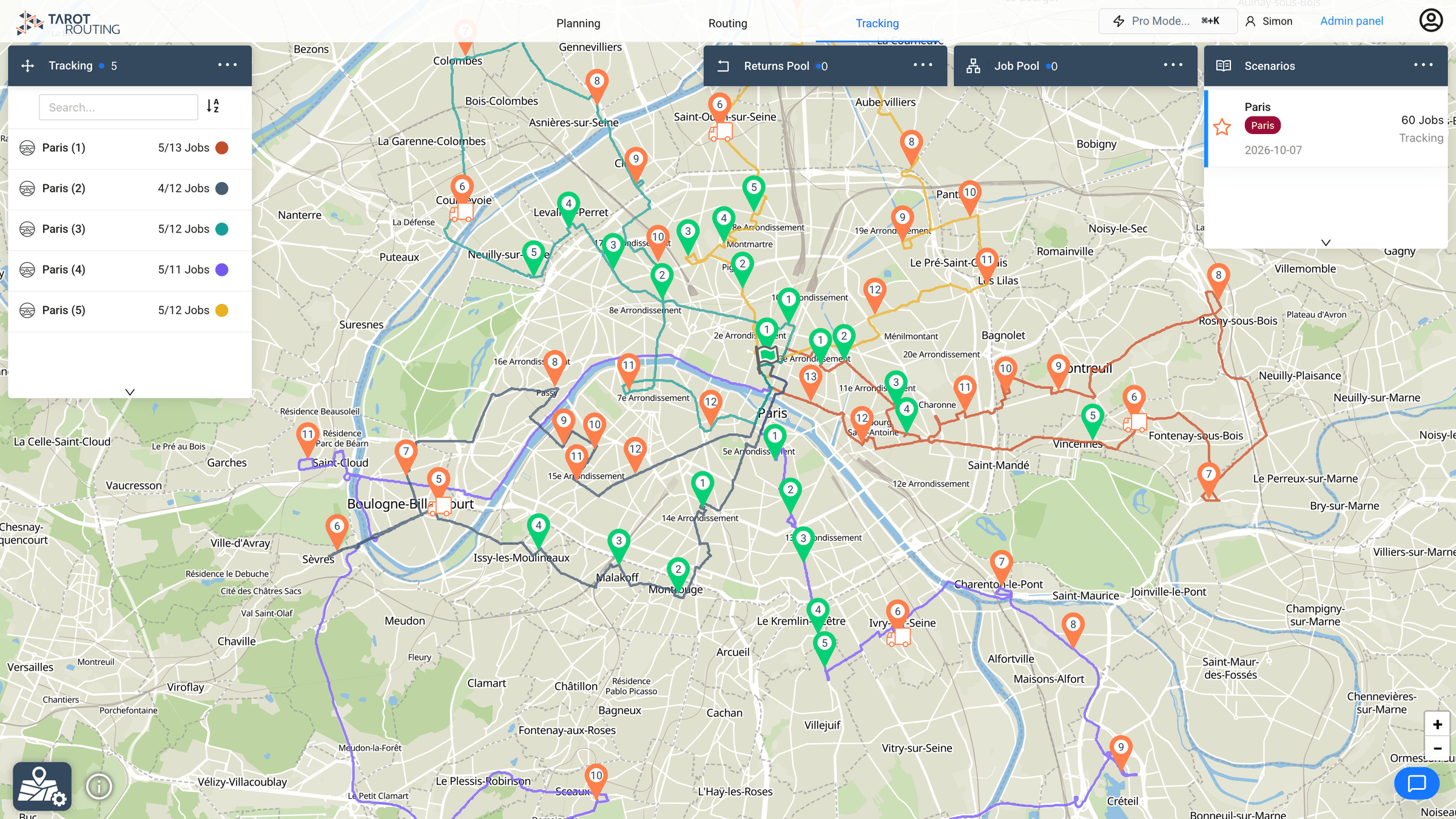Open the map settings icon

pyautogui.click(x=42, y=786)
